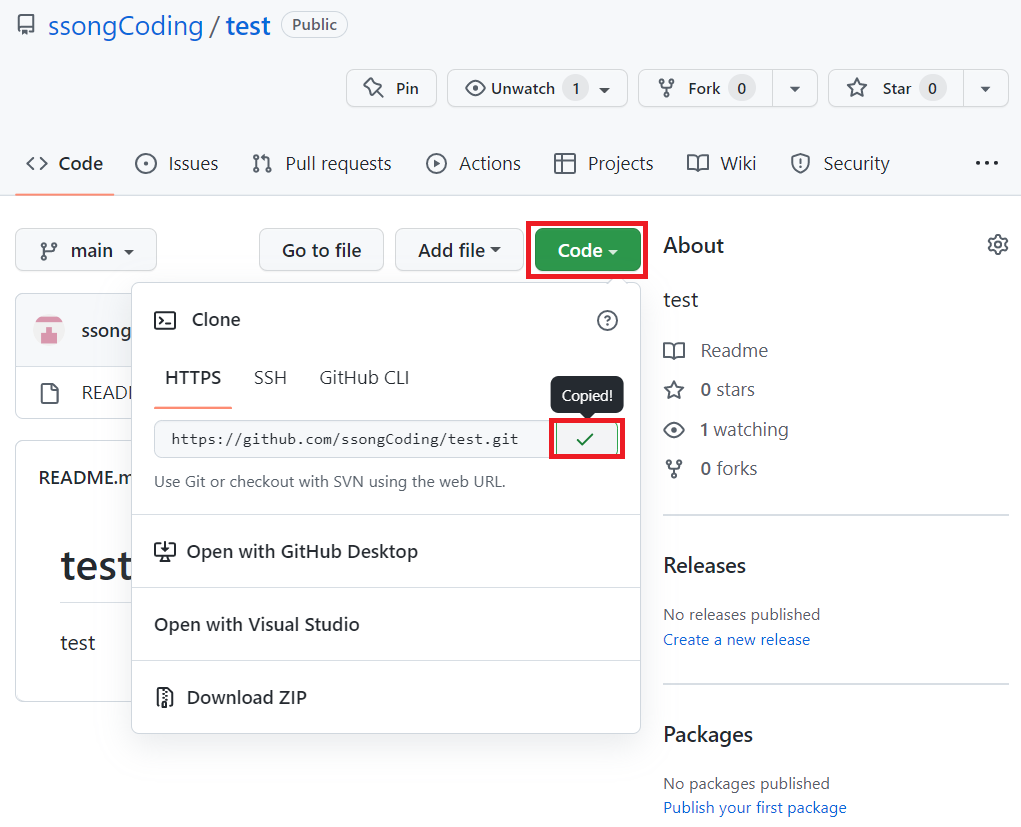The image size is (1021, 827).
Task: Expand the Star lists dropdown
Action: pos(986,89)
